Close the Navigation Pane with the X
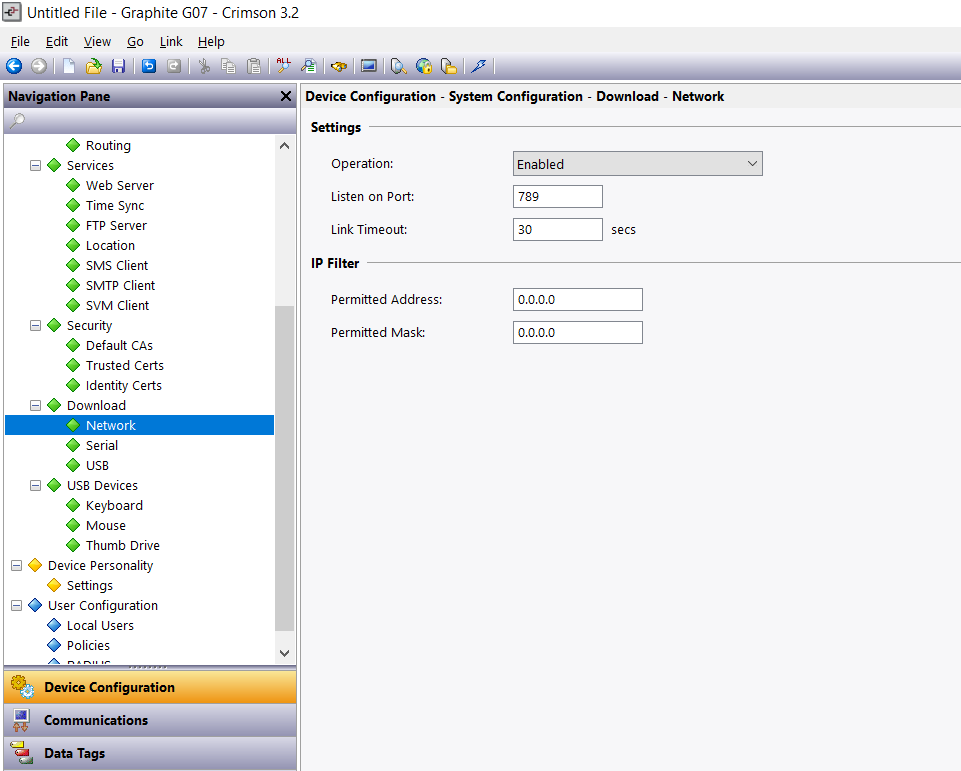Screen dimensions: 961x771 click(286, 96)
